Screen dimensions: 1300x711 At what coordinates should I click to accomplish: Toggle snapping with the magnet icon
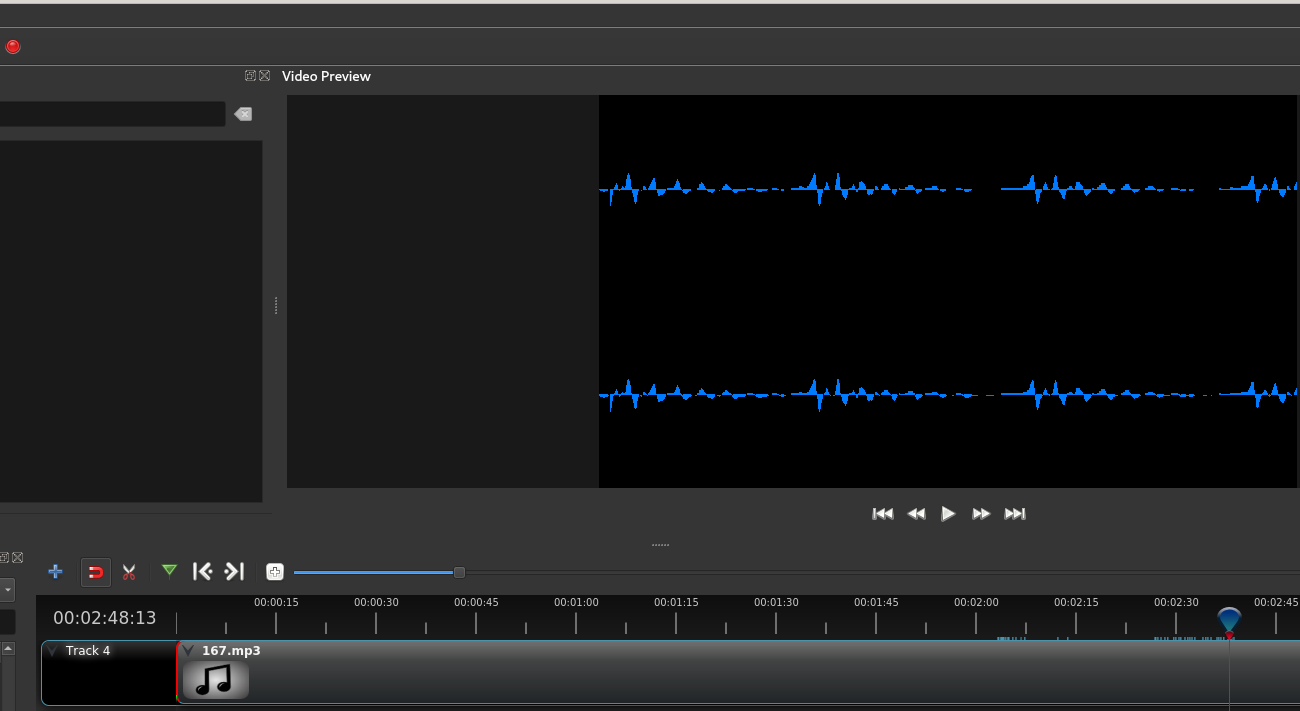pyautogui.click(x=95, y=571)
